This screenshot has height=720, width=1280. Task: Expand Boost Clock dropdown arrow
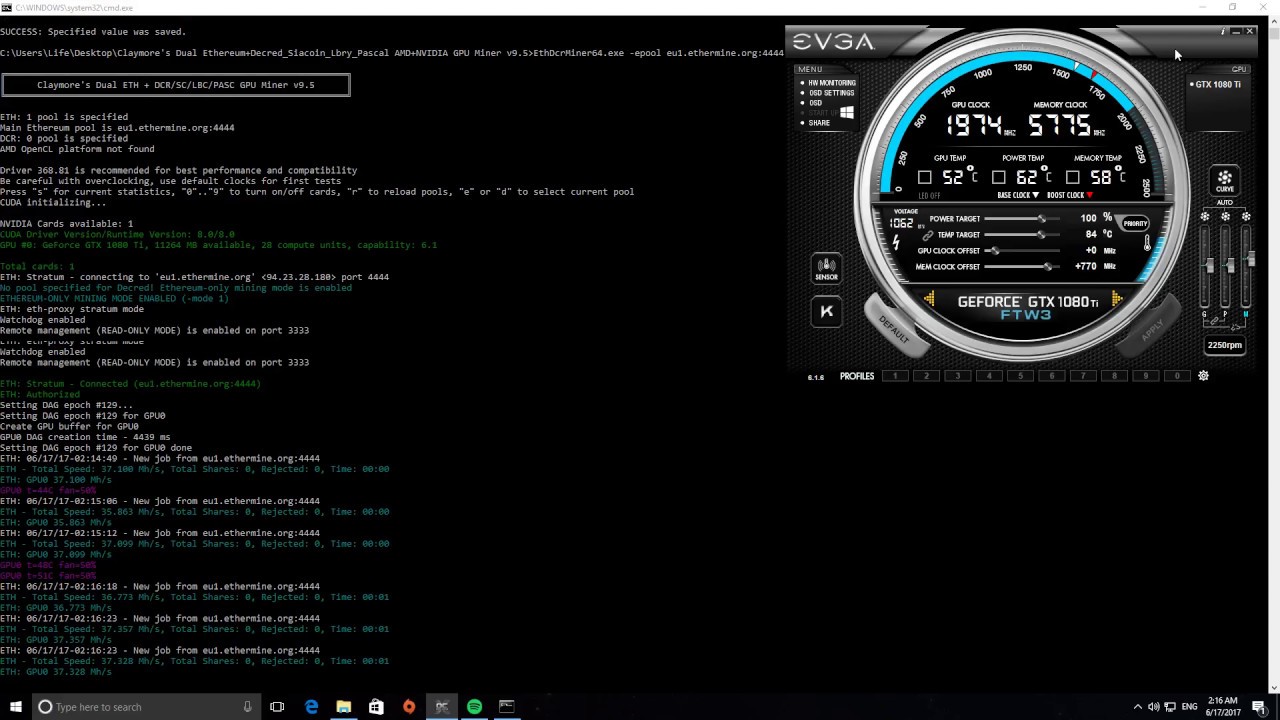pyautogui.click(x=1089, y=195)
